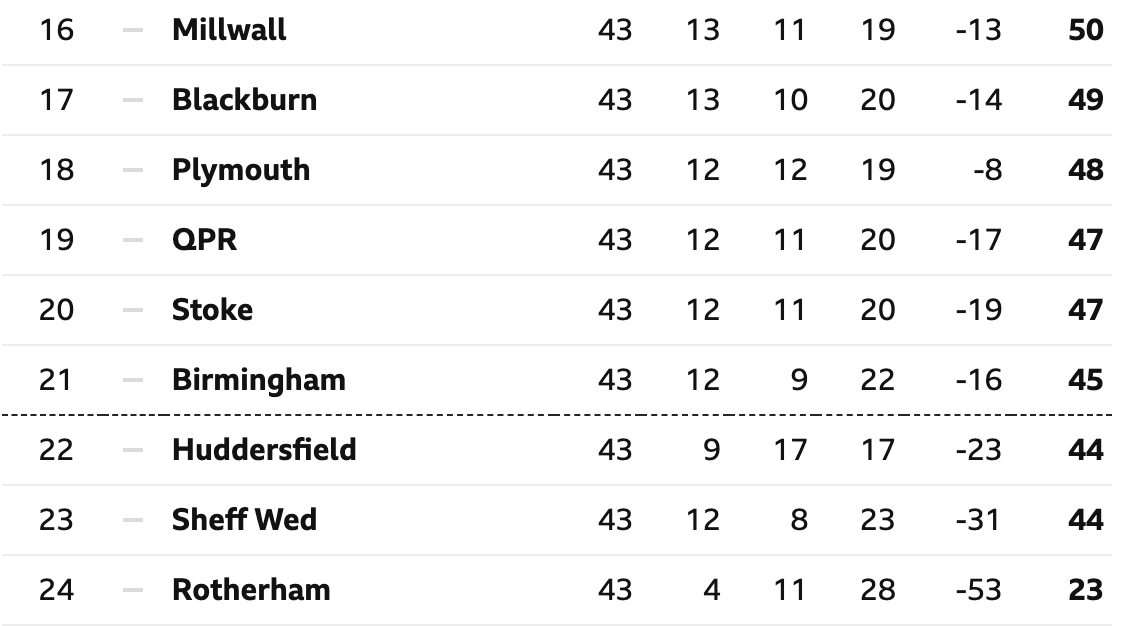Click Millwall's no-movement dash indicator
The height and width of the screenshot is (626, 1130).
coord(133,30)
